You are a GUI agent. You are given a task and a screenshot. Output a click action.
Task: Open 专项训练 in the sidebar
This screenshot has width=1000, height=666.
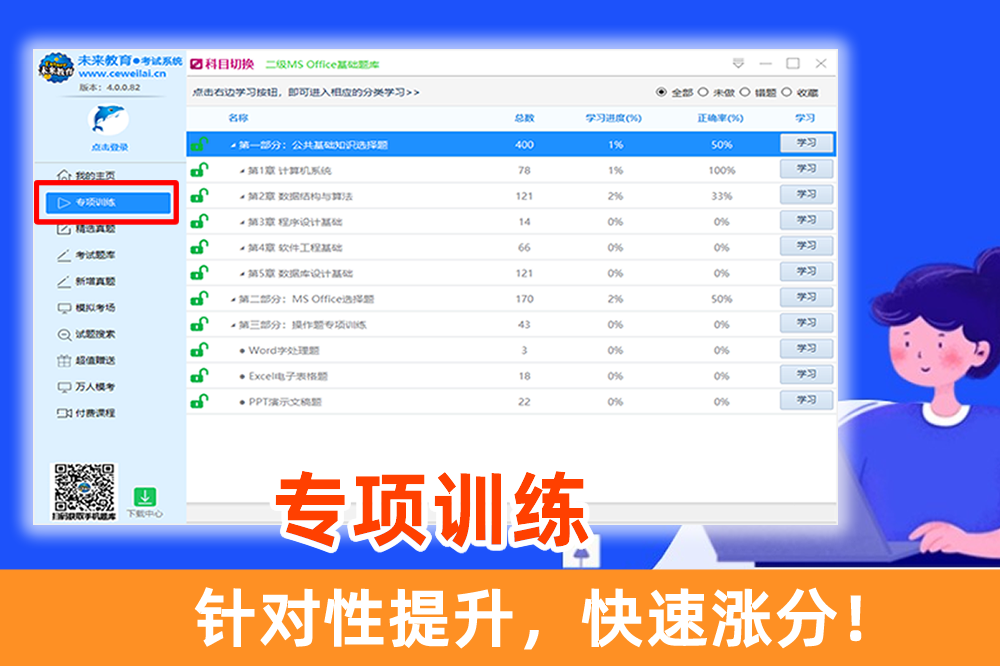pyautogui.click(x=107, y=203)
